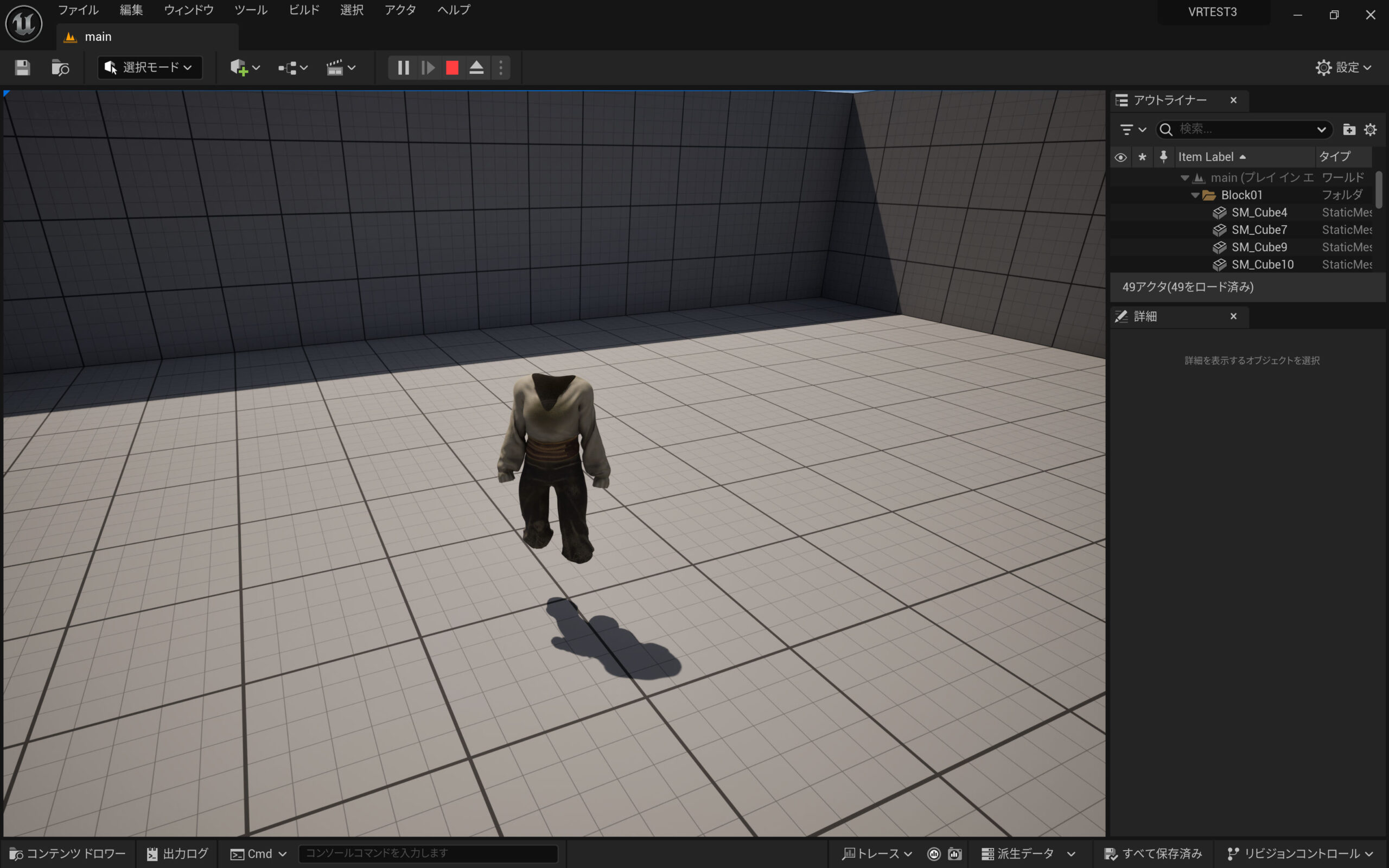Collapse the Block01 folder

pos(1195,195)
